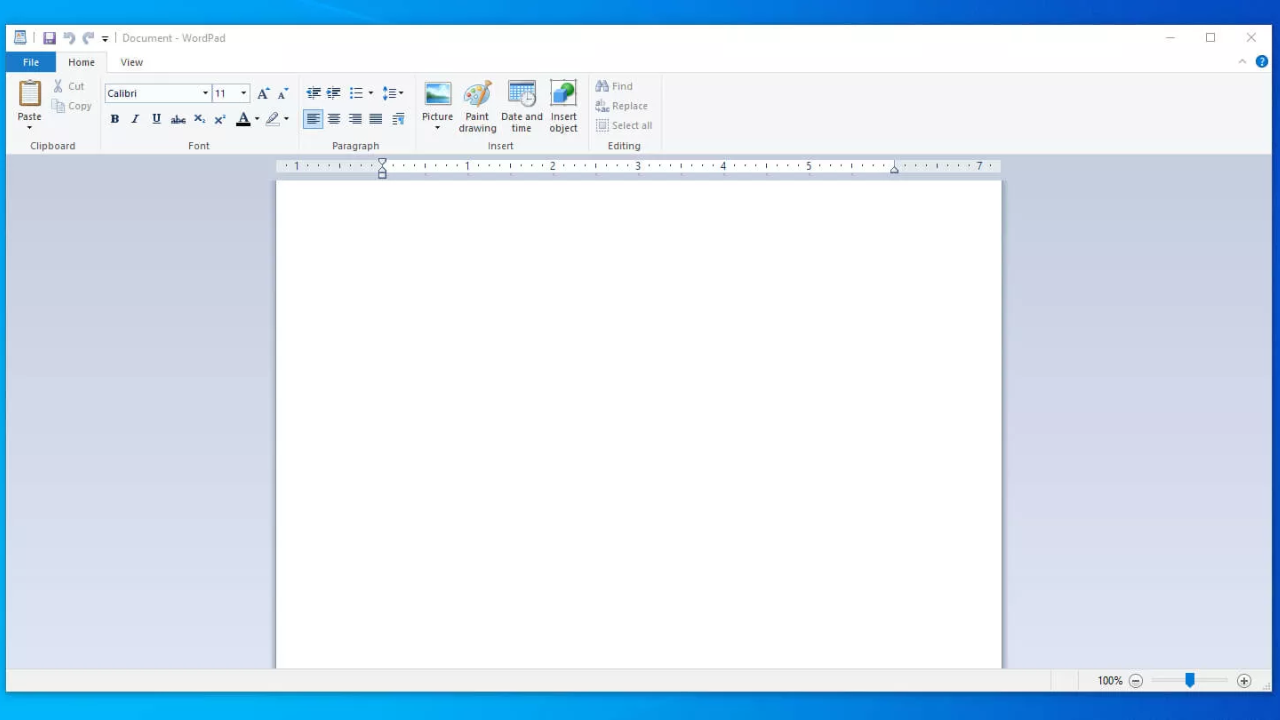The image size is (1280, 720).
Task: Click the Undo arrow in title bar
Action: click(x=69, y=38)
